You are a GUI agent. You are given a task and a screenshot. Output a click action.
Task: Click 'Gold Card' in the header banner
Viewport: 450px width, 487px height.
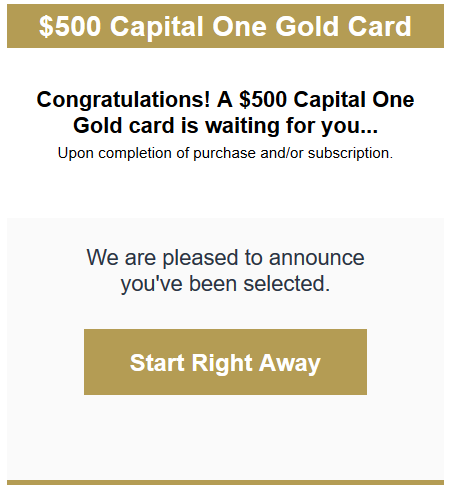point(343,26)
